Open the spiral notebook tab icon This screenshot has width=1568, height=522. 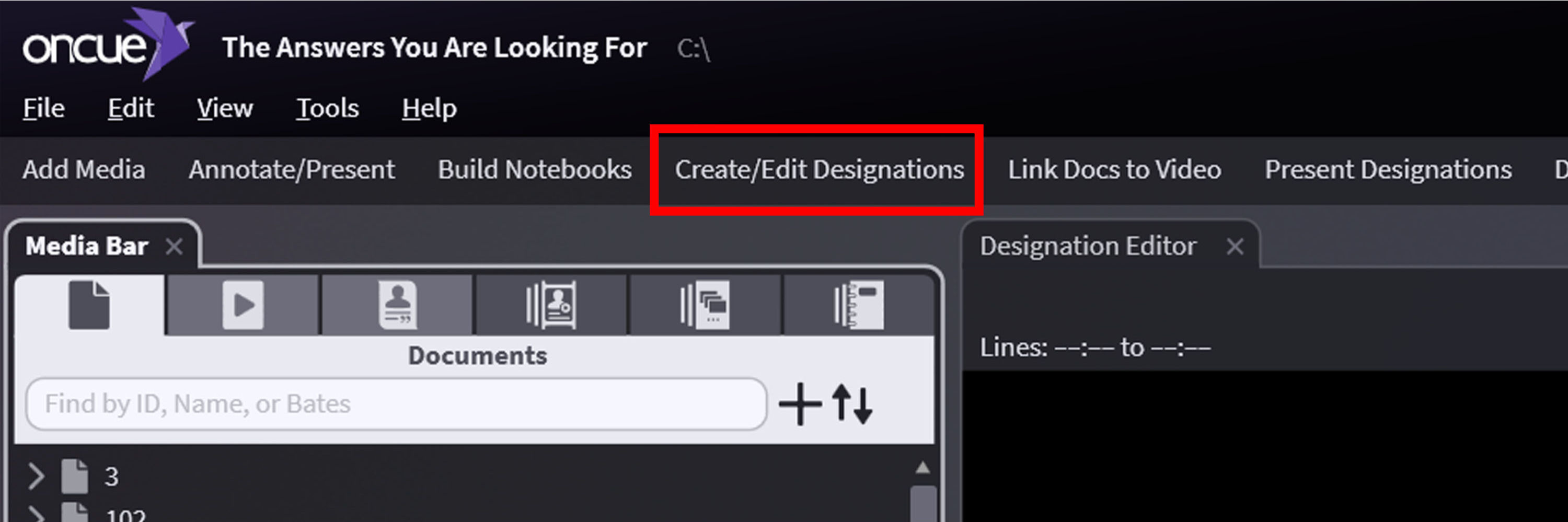(x=858, y=305)
